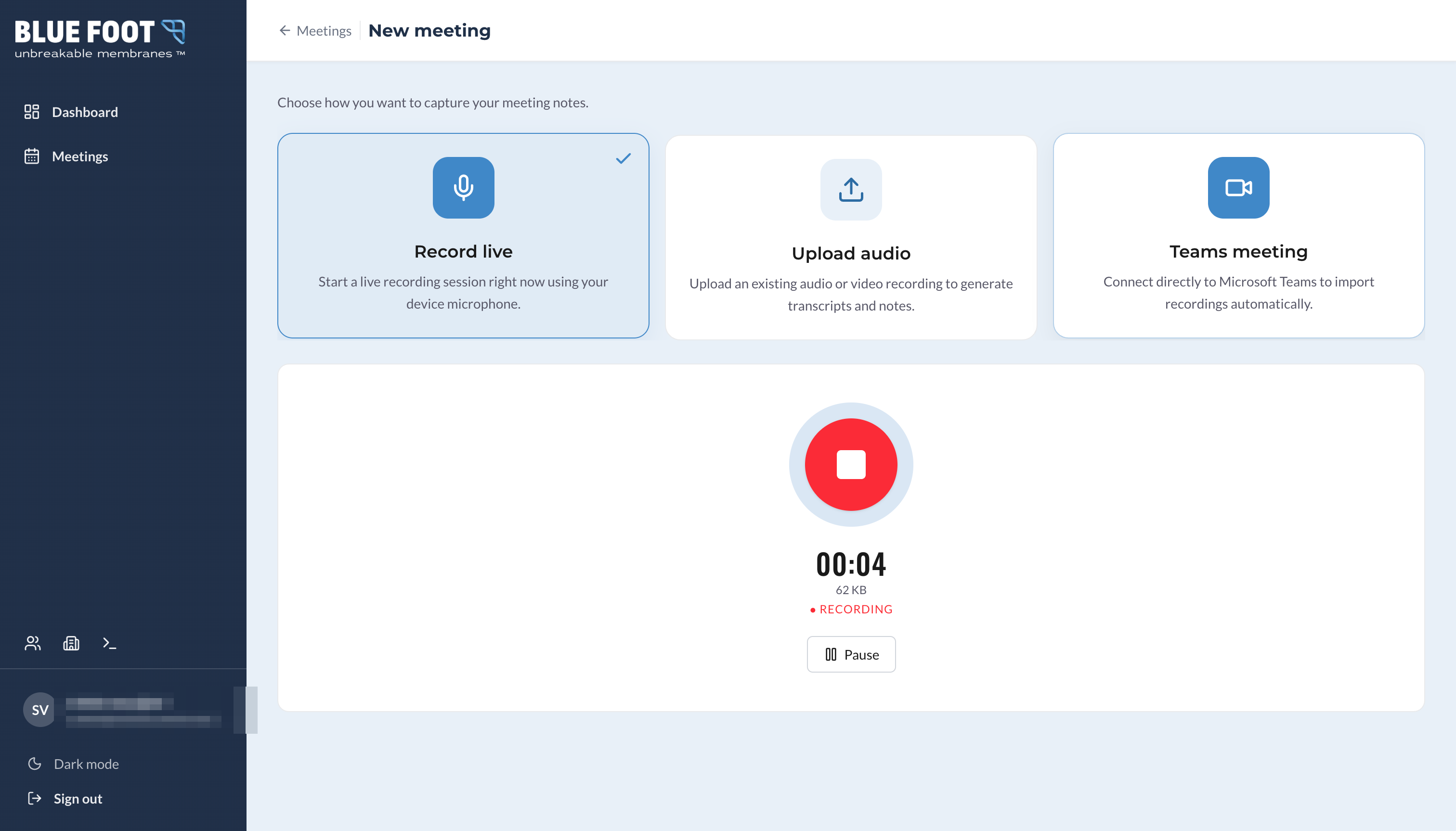This screenshot has width=1456, height=831.
Task: Open the terminal console icon
Action: [110, 644]
